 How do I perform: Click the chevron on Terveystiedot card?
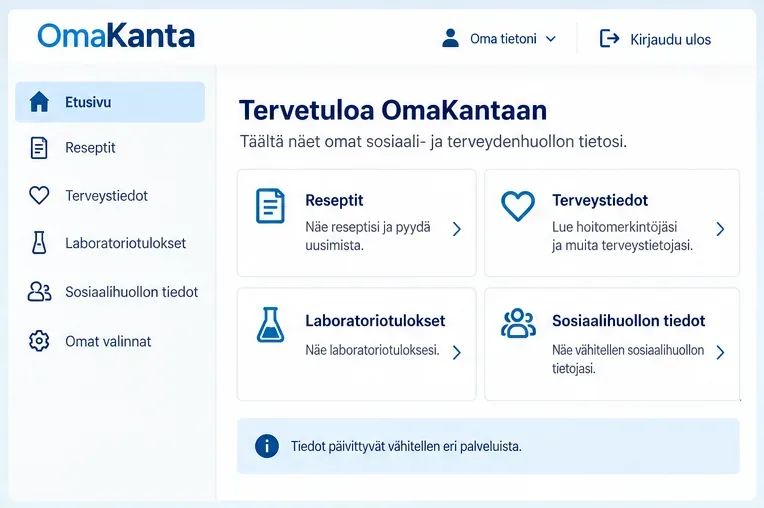(x=720, y=229)
